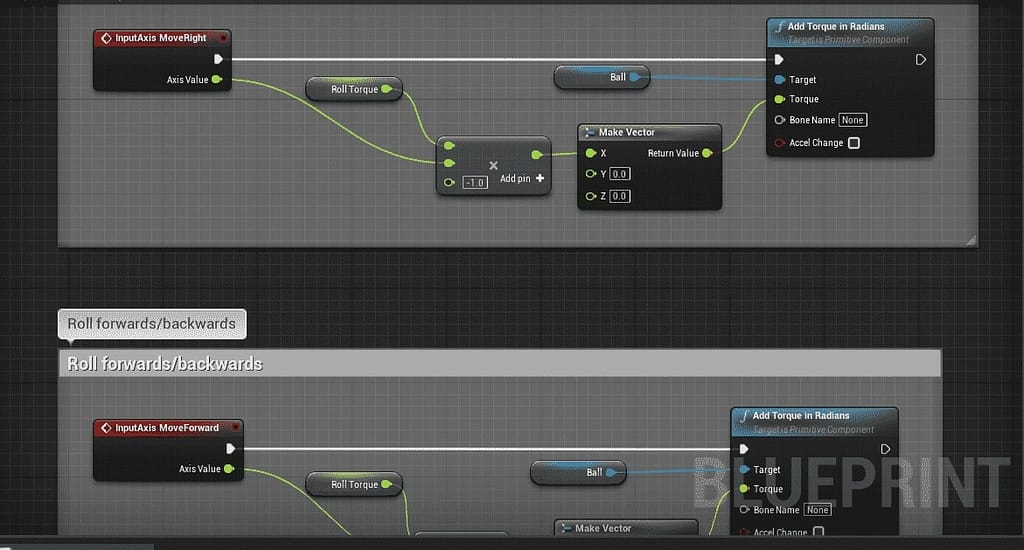This screenshot has width=1024, height=550.
Task: Click the lower Roll Torque variable output pin
Action: pos(387,484)
